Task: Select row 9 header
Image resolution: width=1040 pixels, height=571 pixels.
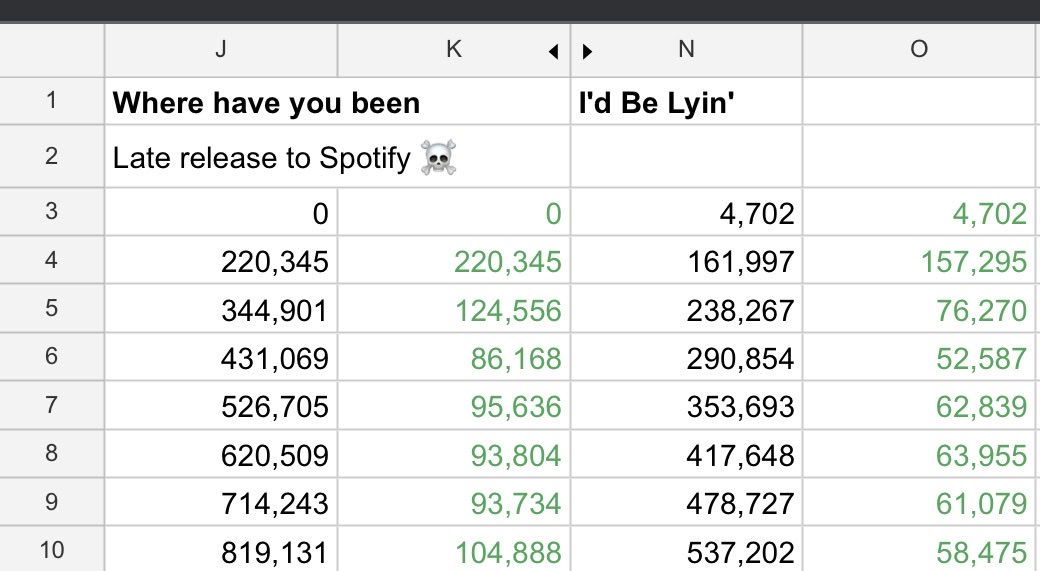Action: [52, 502]
